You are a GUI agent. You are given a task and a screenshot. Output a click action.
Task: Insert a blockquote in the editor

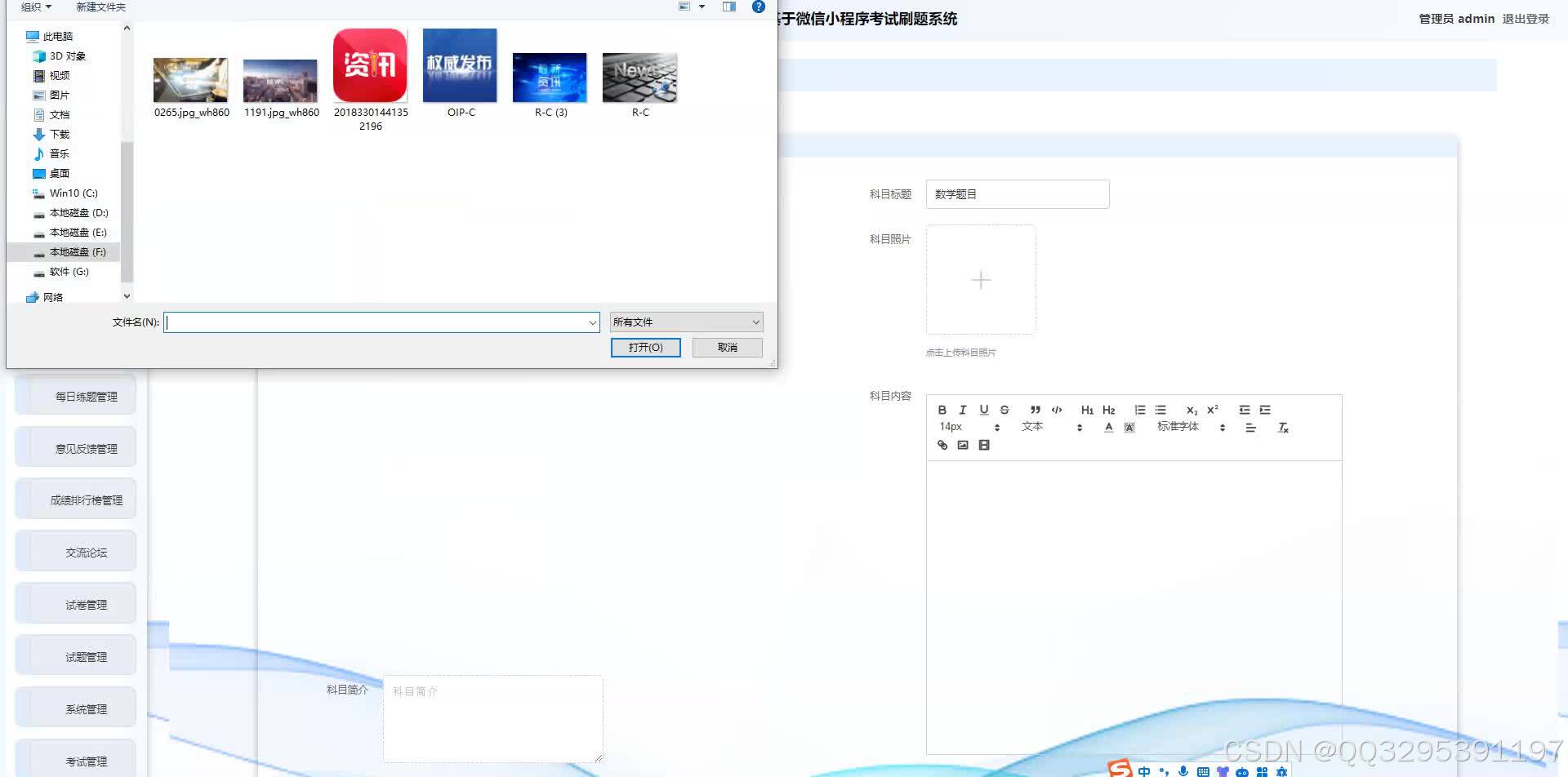pos(1036,410)
